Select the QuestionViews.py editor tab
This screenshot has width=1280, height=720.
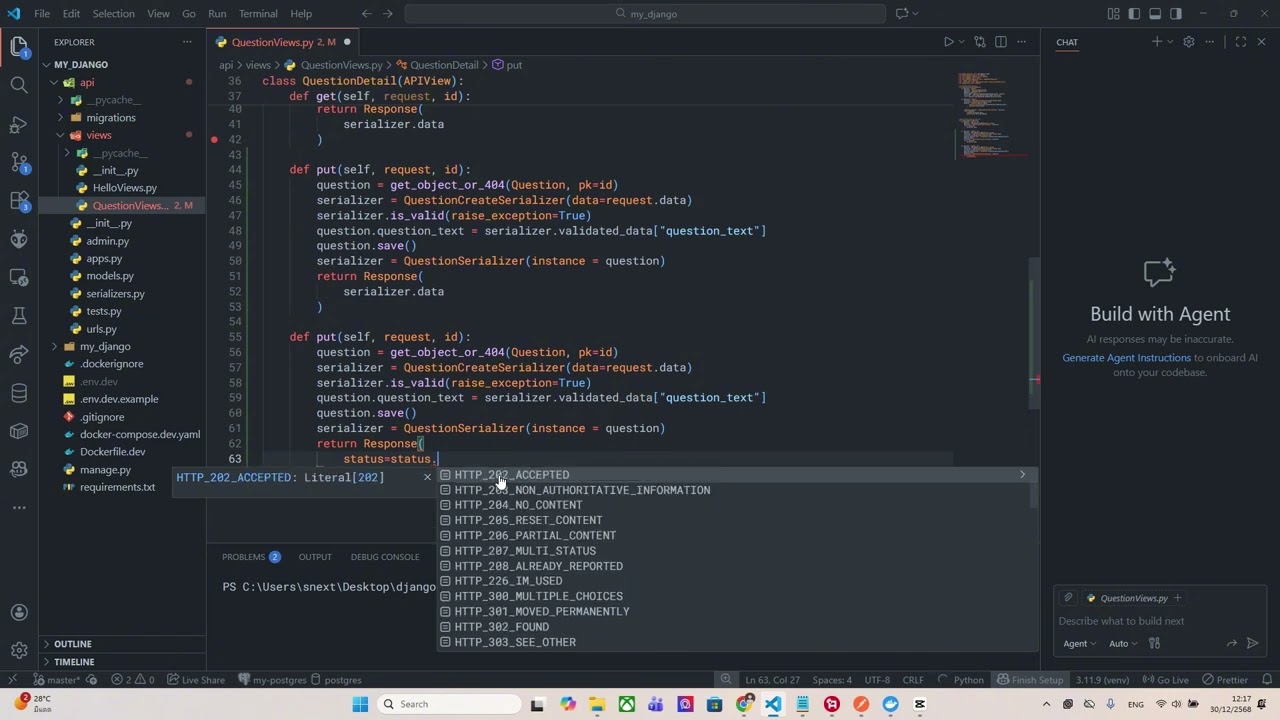tap(284, 42)
